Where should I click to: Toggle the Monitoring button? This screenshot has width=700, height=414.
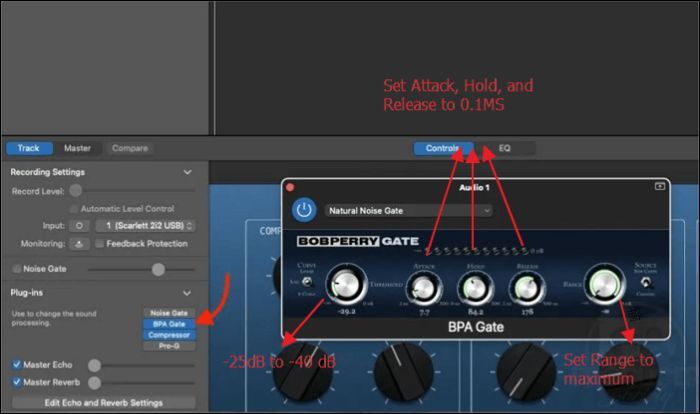(79, 244)
